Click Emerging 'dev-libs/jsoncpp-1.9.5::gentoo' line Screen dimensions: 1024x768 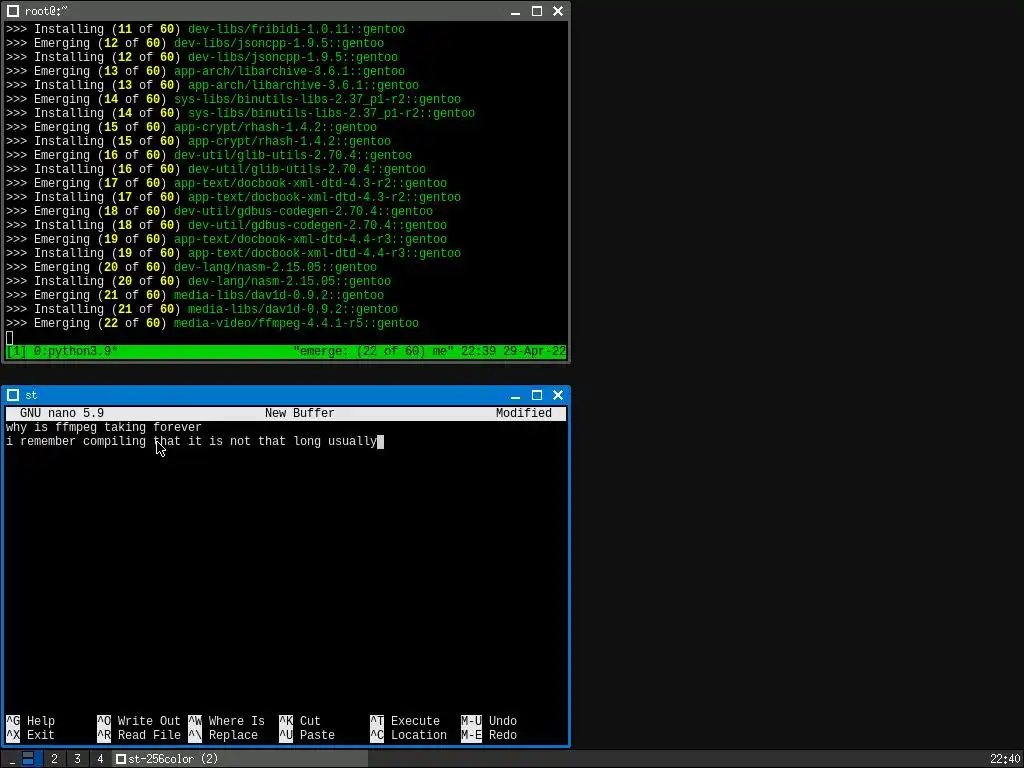195,43
